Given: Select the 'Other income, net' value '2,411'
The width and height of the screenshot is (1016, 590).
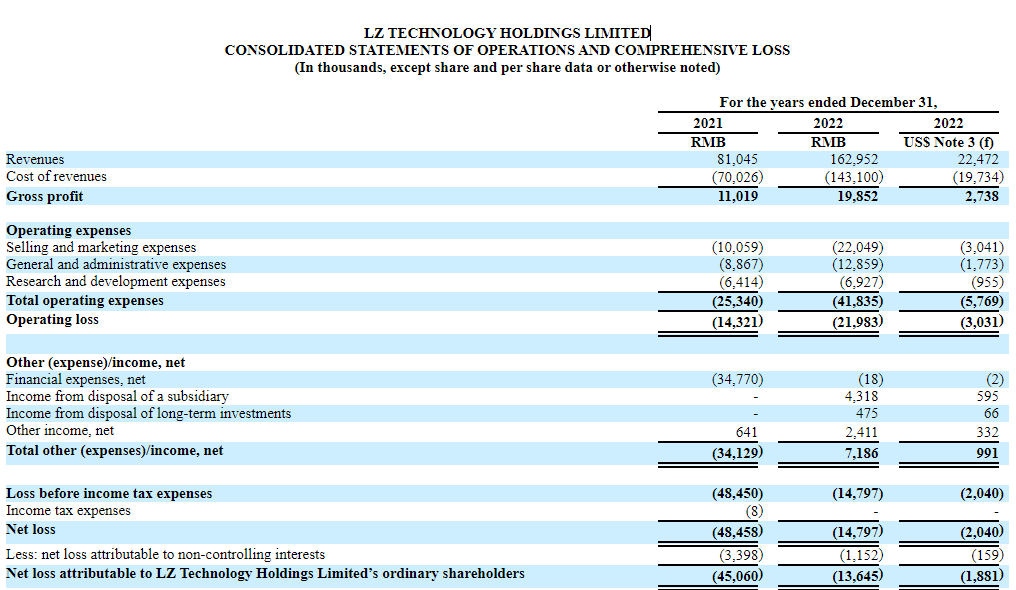Looking at the screenshot, I should coord(862,432).
